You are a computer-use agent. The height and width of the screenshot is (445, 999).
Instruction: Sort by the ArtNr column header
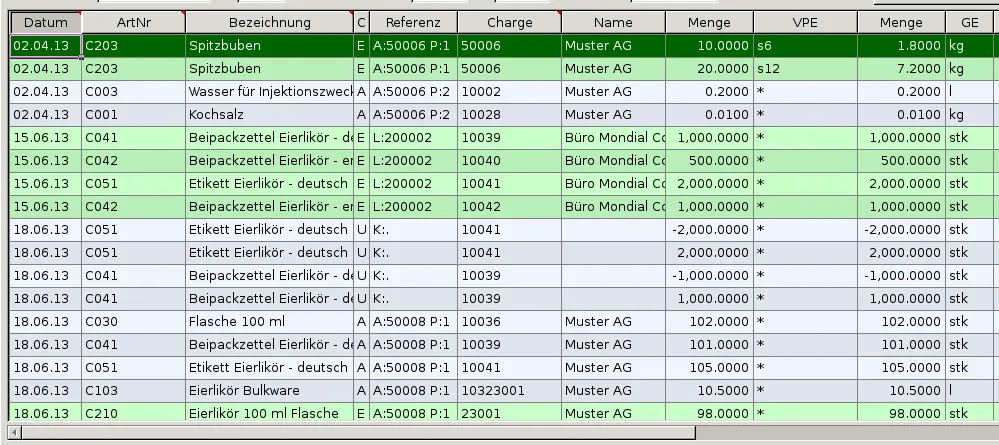click(134, 23)
